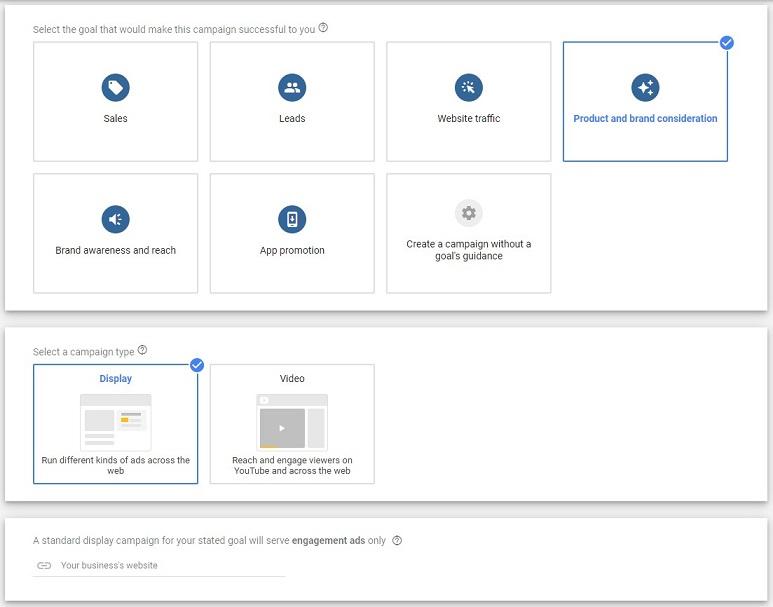Click 'Reach and engage viewers on YouTube' description
The image size is (773, 607).
tap(292, 465)
